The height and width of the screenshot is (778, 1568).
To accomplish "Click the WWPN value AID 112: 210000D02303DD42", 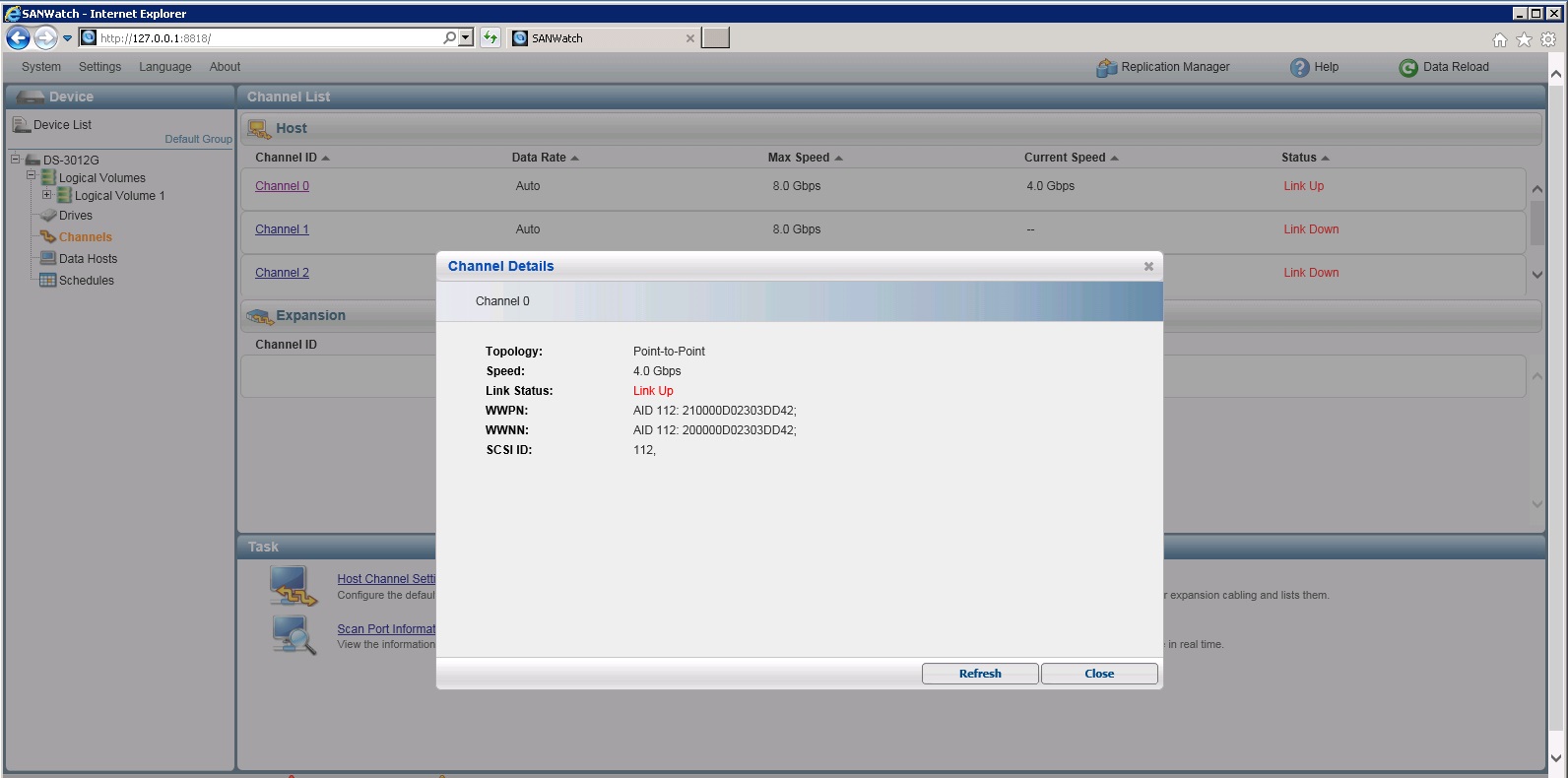I will click(715, 411).
